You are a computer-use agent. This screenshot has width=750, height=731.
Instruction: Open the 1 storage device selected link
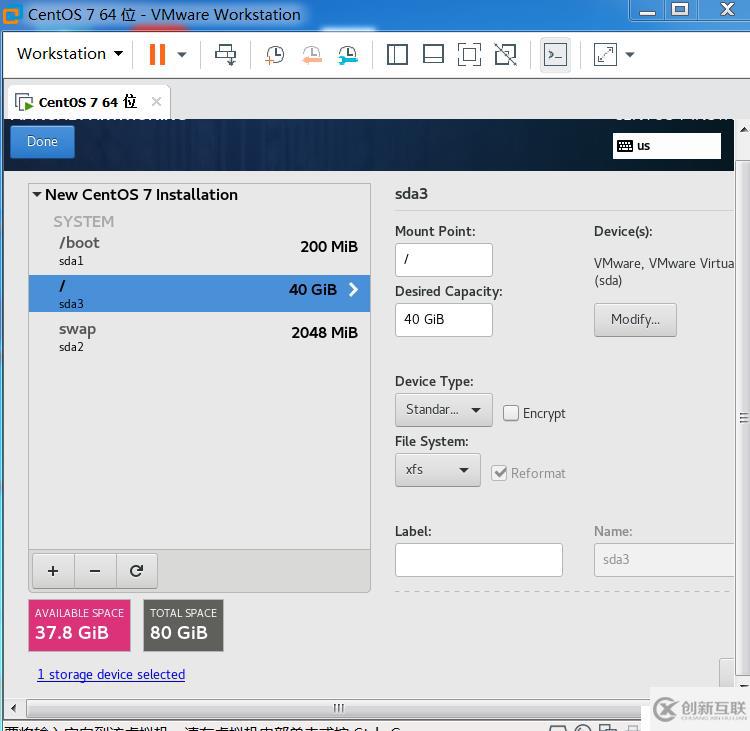pos(111,674)
